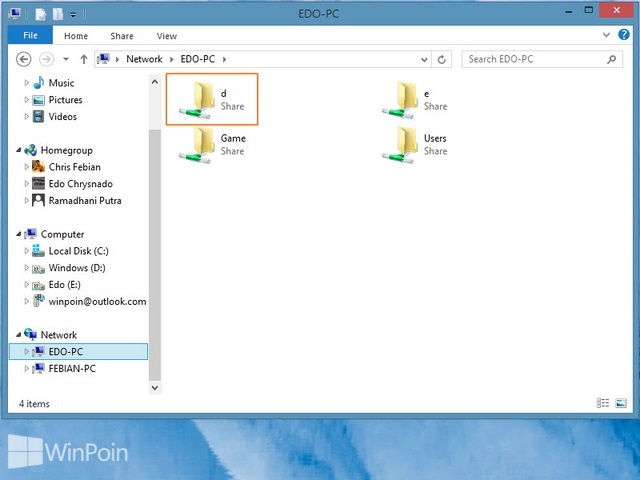Viewport: 640px width, 480px height.
Task: Refresh the EDO-PC folder view
Action: (x=442, y=60)
